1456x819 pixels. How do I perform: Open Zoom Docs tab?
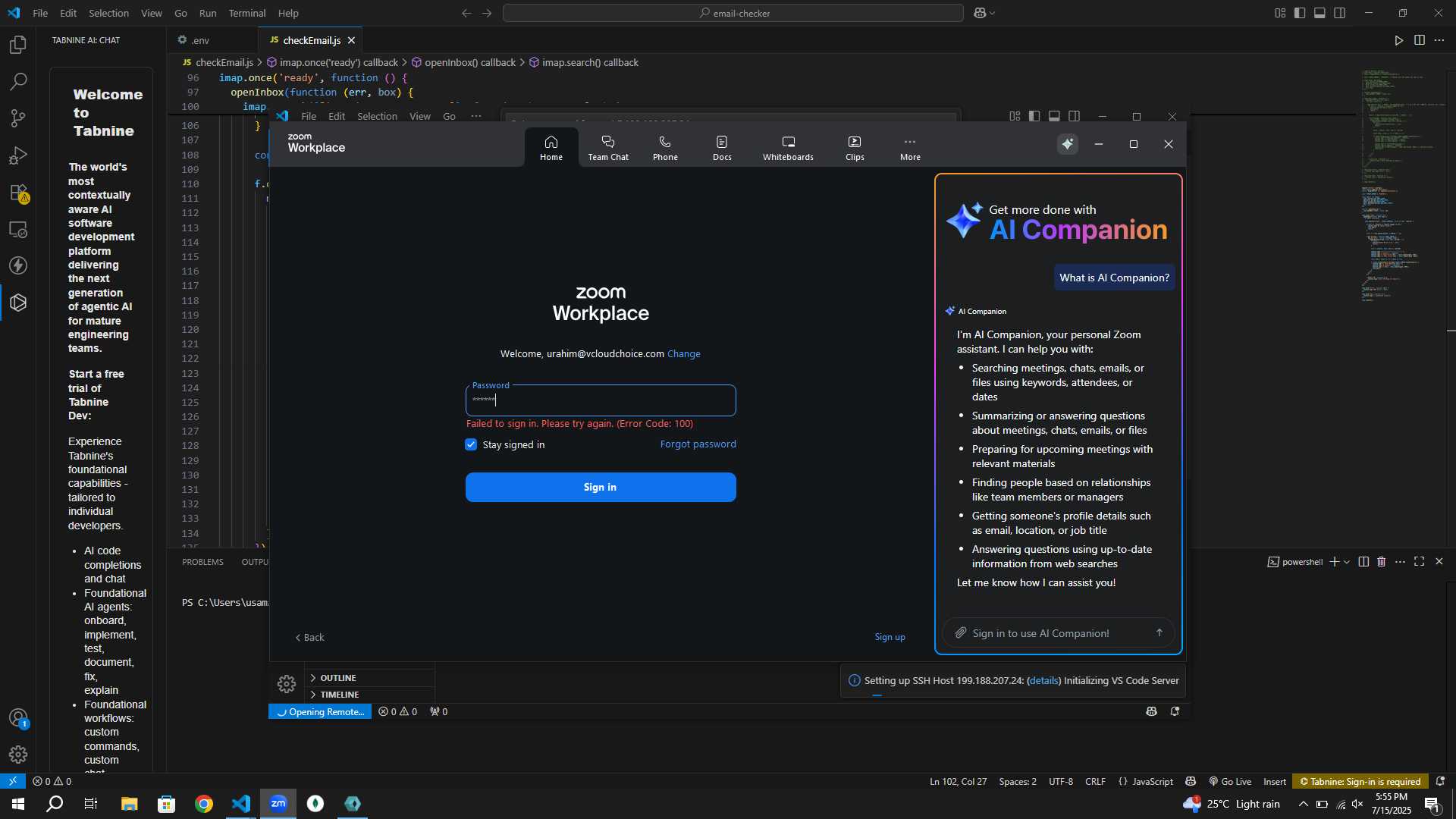pyautogui.click(x=722, y=148)
